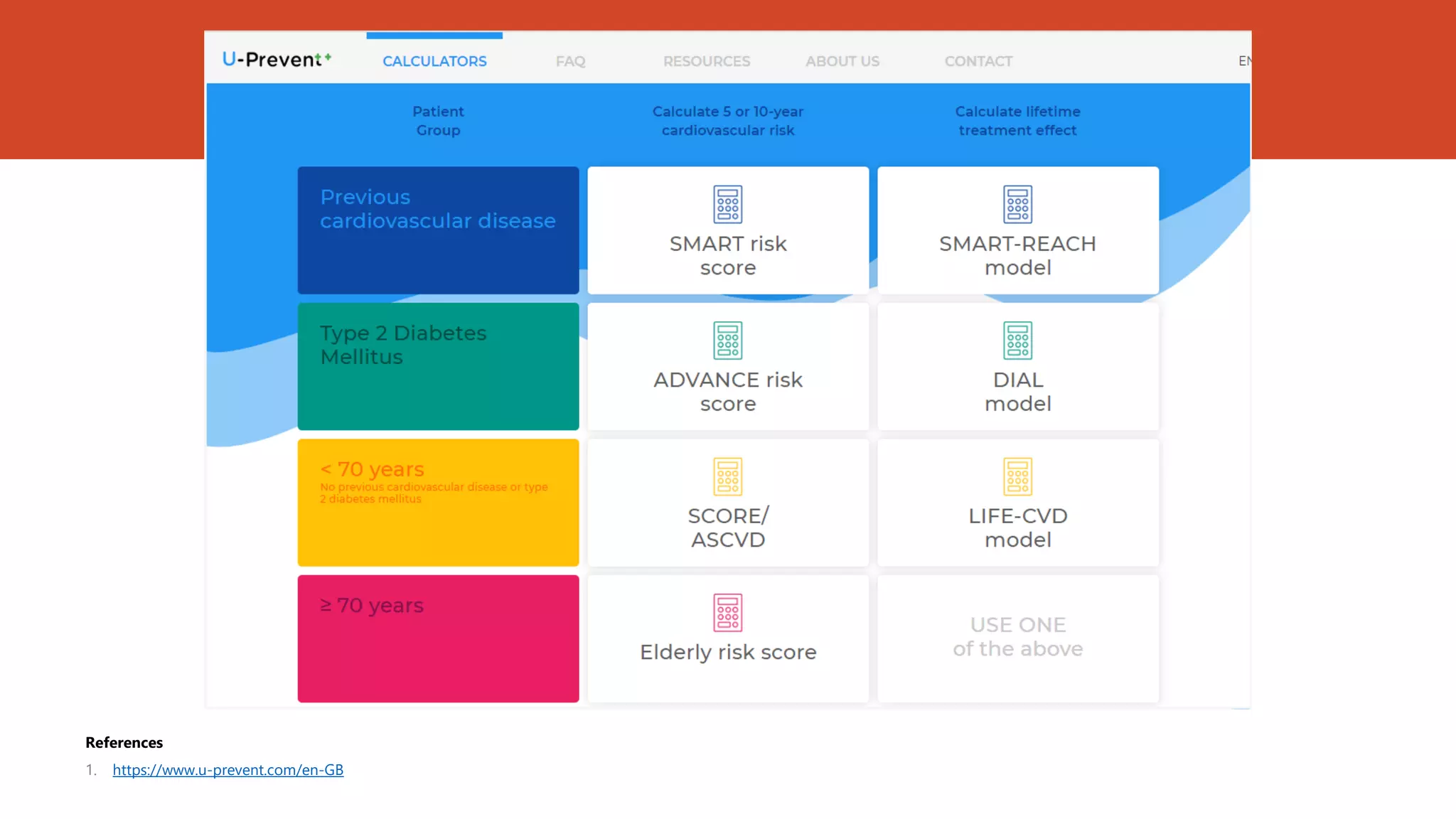
Task: Click the USE ONE of the above card
Action: pos(1017,638)
